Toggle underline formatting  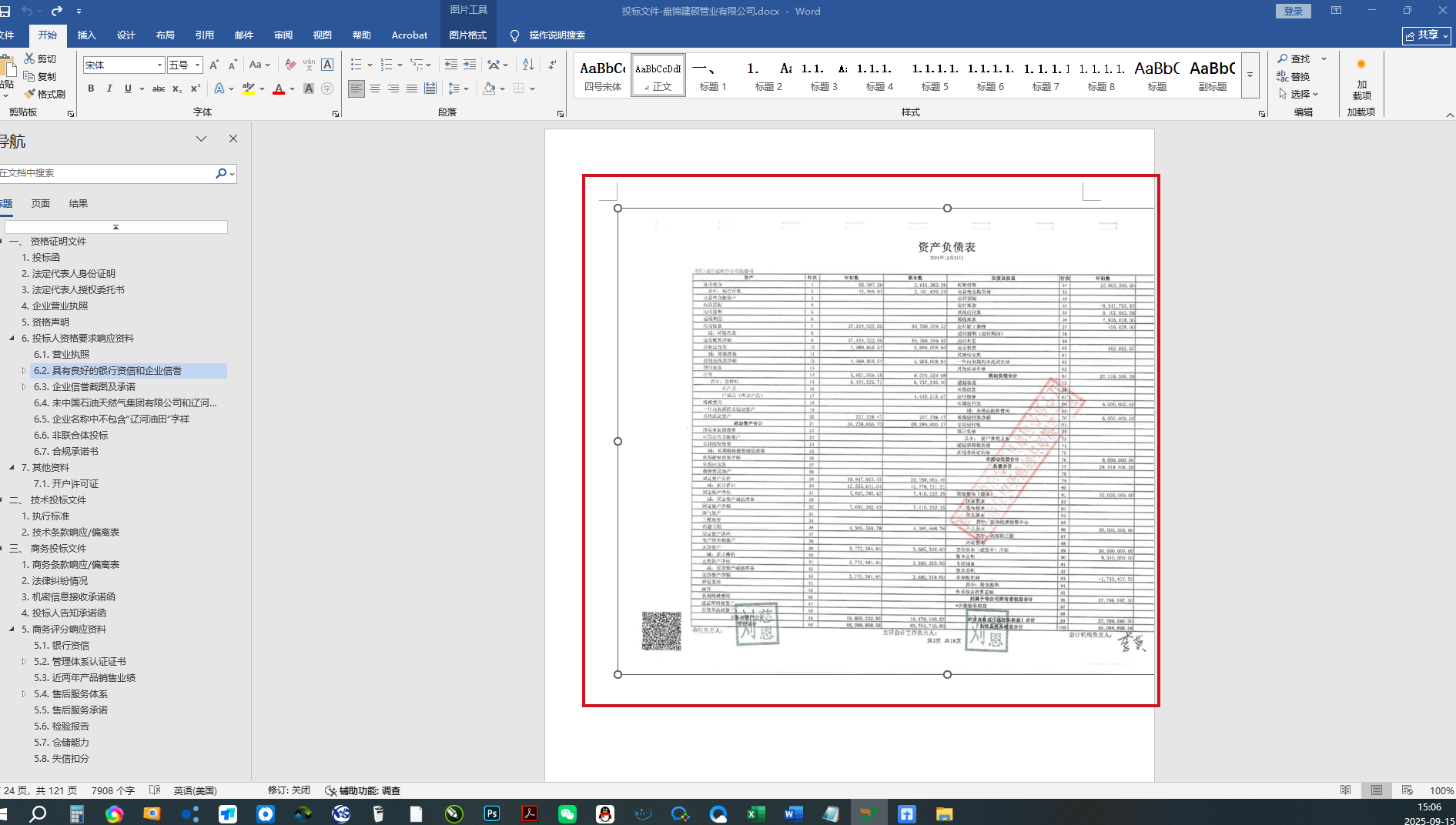128,89
